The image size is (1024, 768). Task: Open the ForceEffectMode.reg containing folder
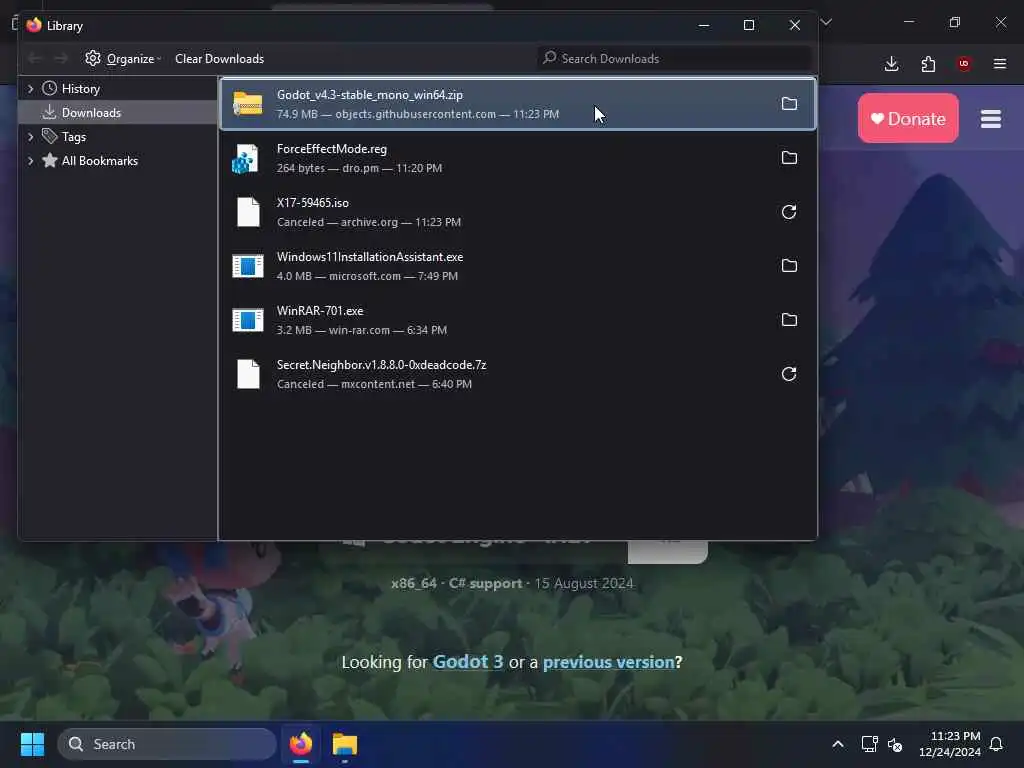click(x=789, y=158)
